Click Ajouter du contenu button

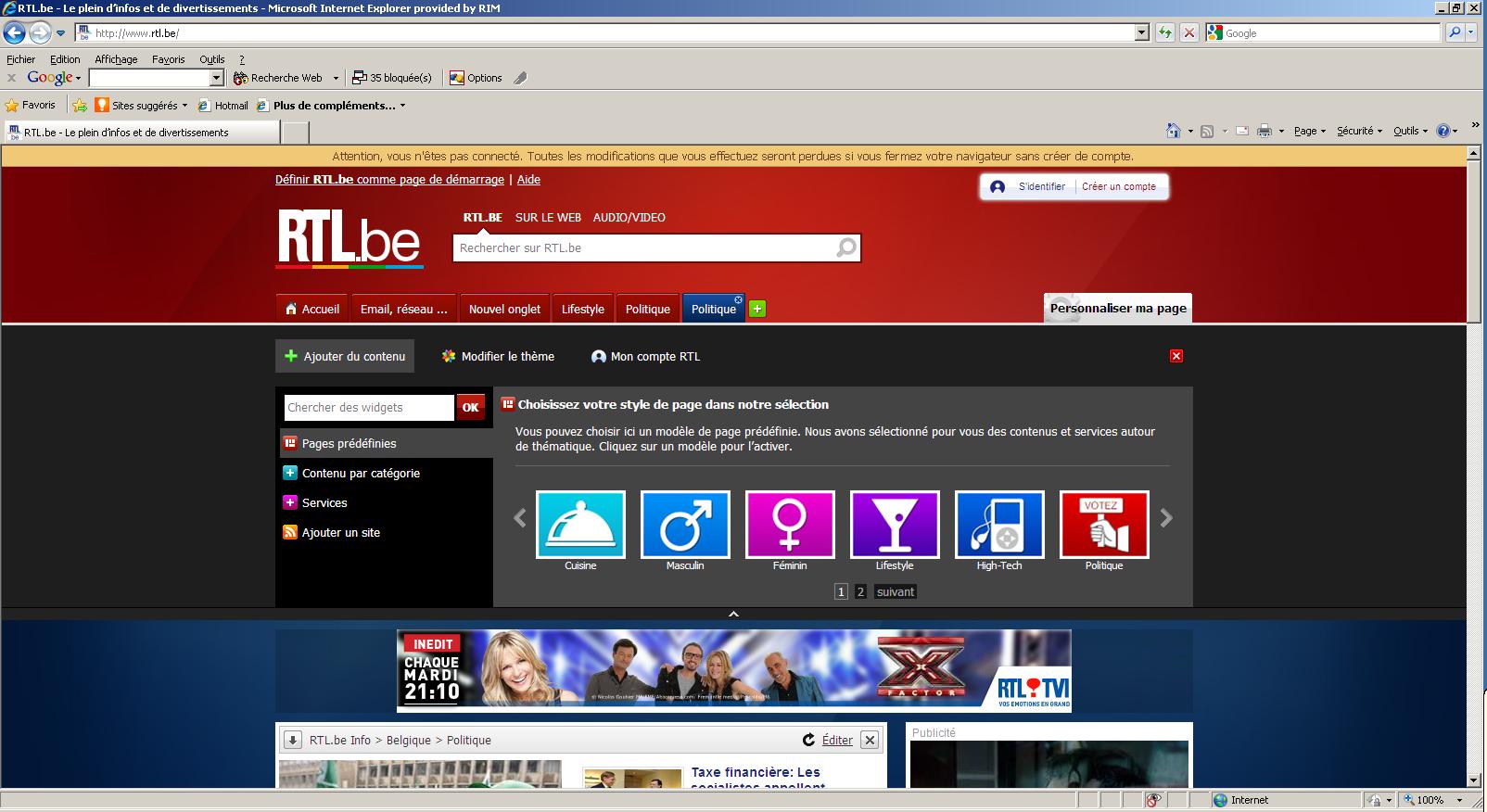[345, 356]
